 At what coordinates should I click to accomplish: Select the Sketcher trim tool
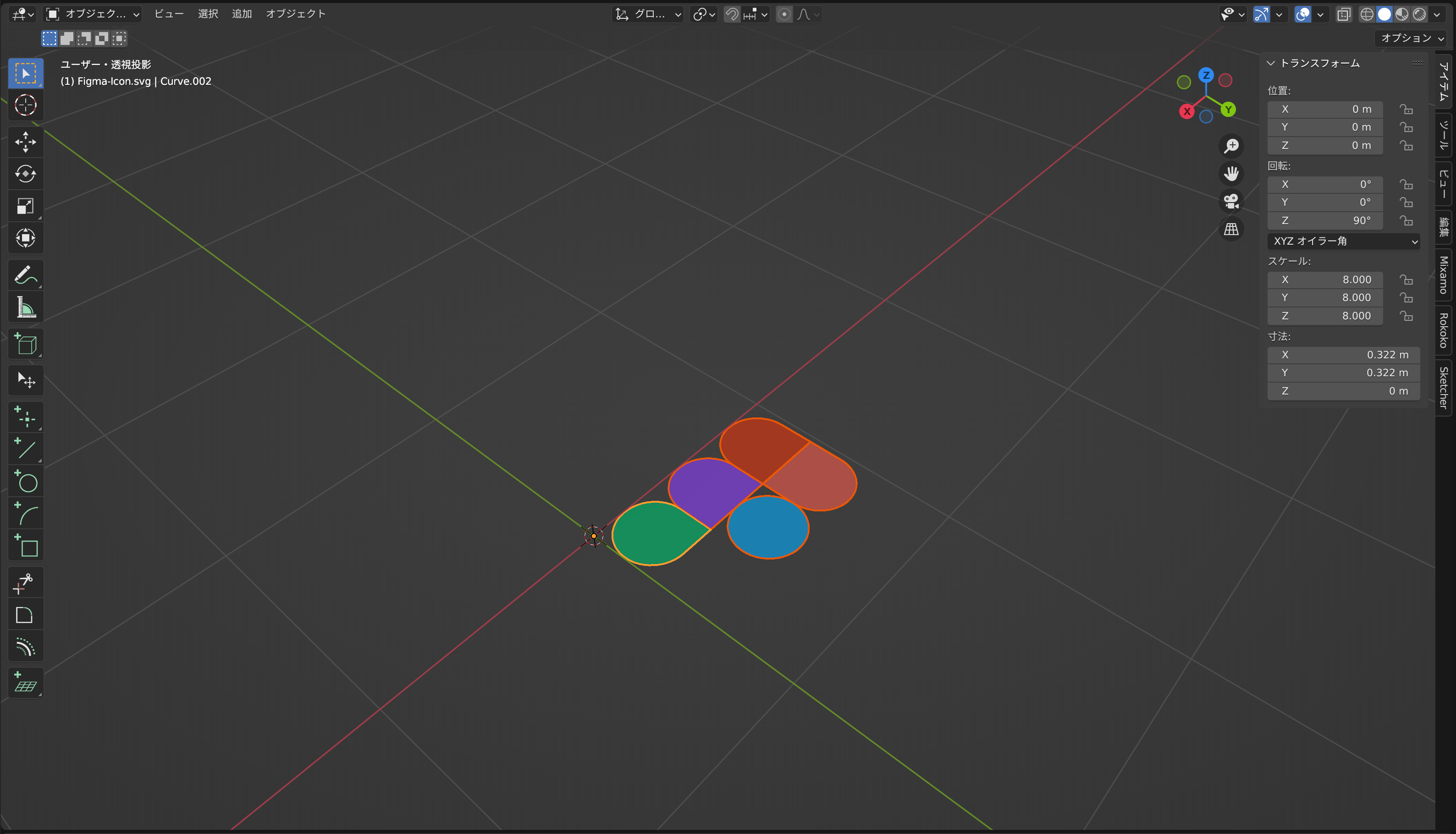coord(25,582)
